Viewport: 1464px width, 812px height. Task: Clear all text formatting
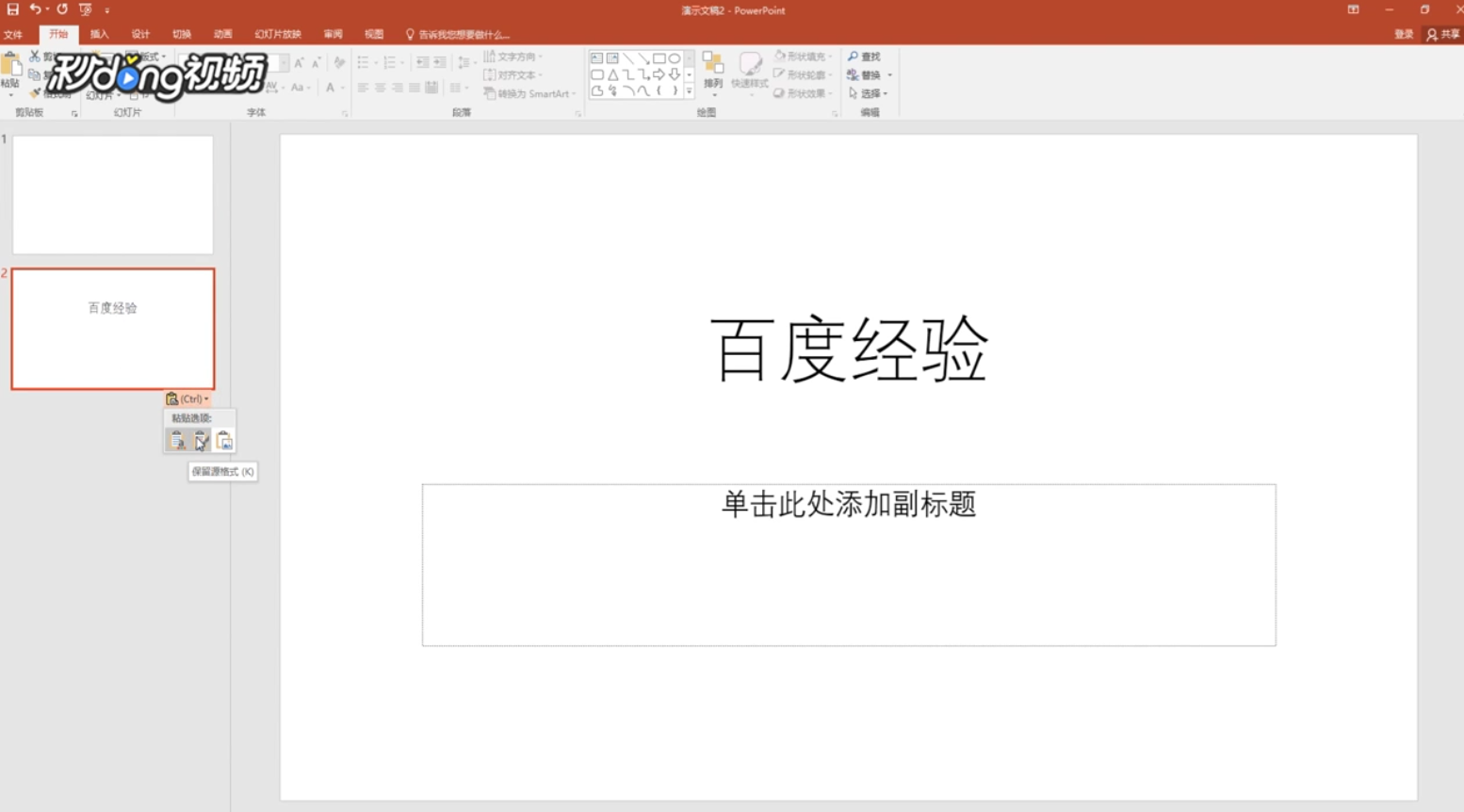click(x=339, y=62)
